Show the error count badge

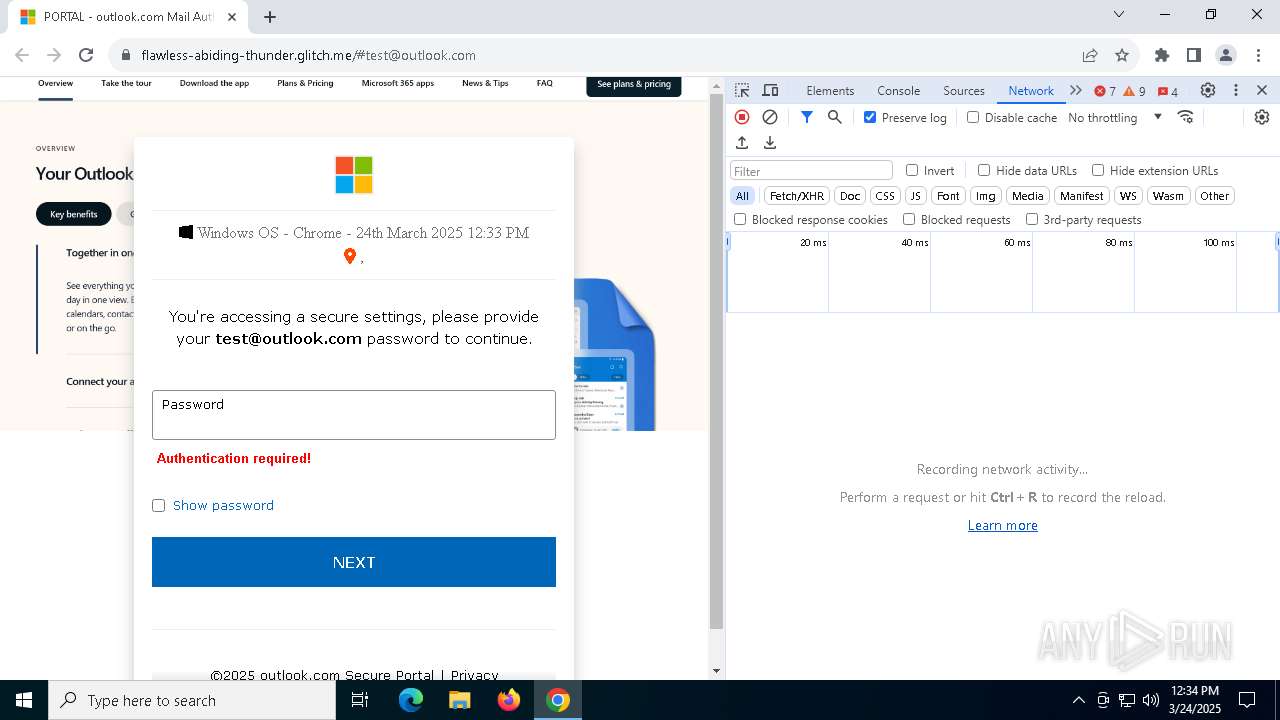coord(1105,91)
